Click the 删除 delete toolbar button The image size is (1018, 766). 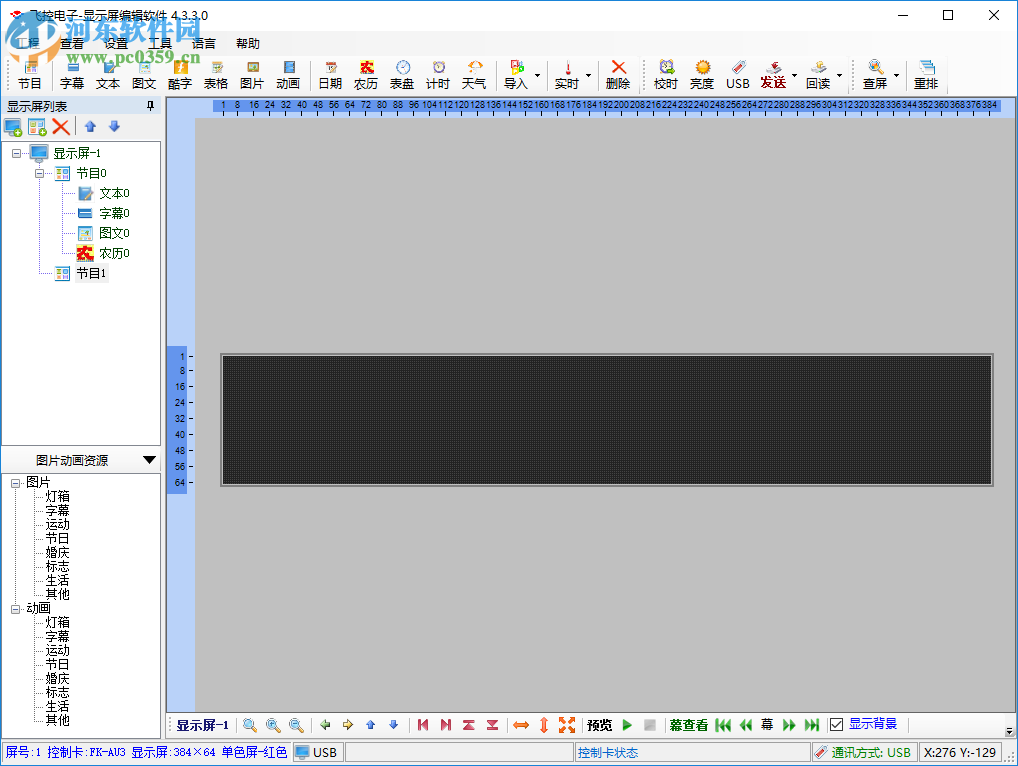[x=618, y=75]
